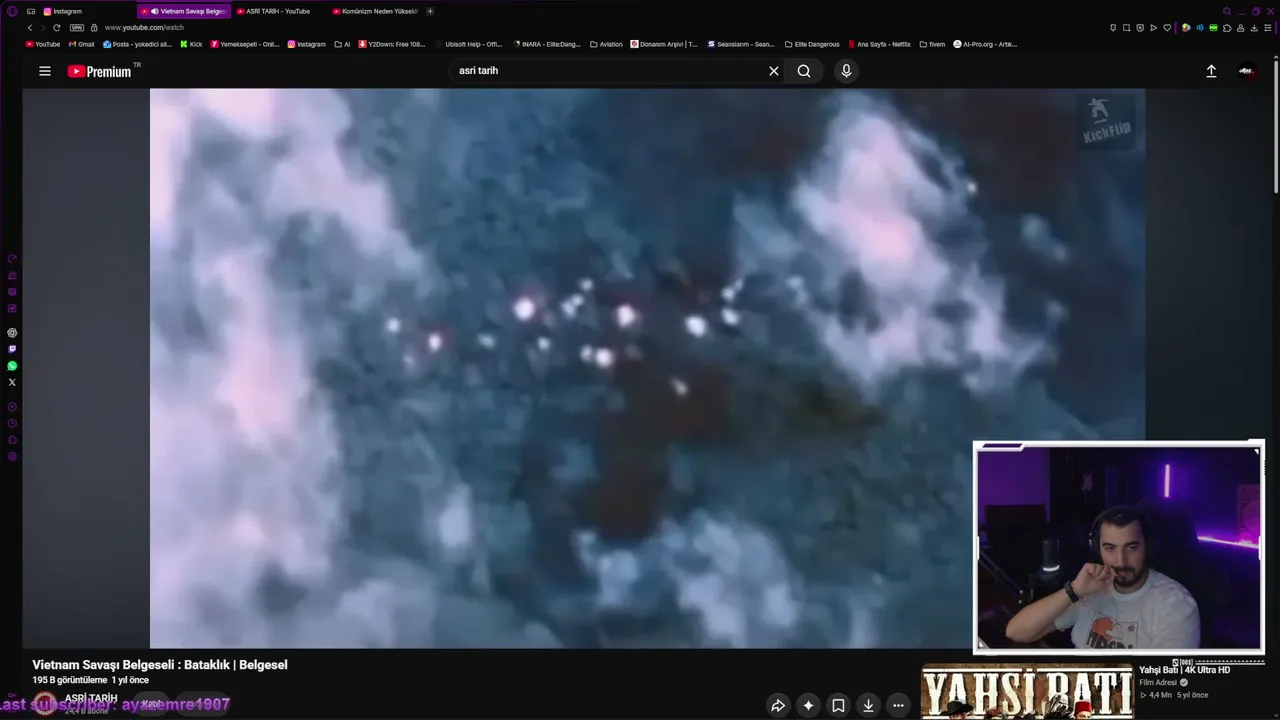This screenshot has width=1280, height=720.
Task: Open the Kick bookmark
Action: pyautogui.click(x=191, y=44)
